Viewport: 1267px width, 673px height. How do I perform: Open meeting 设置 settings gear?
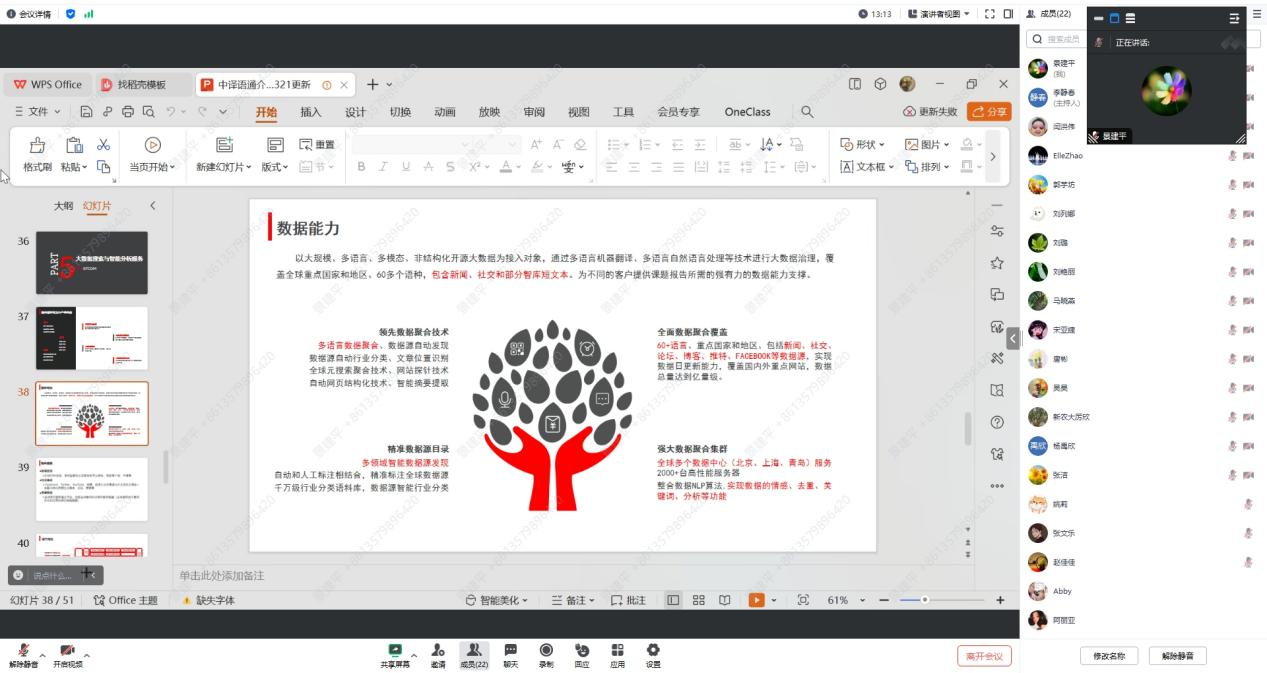click(x=653, y=650)
